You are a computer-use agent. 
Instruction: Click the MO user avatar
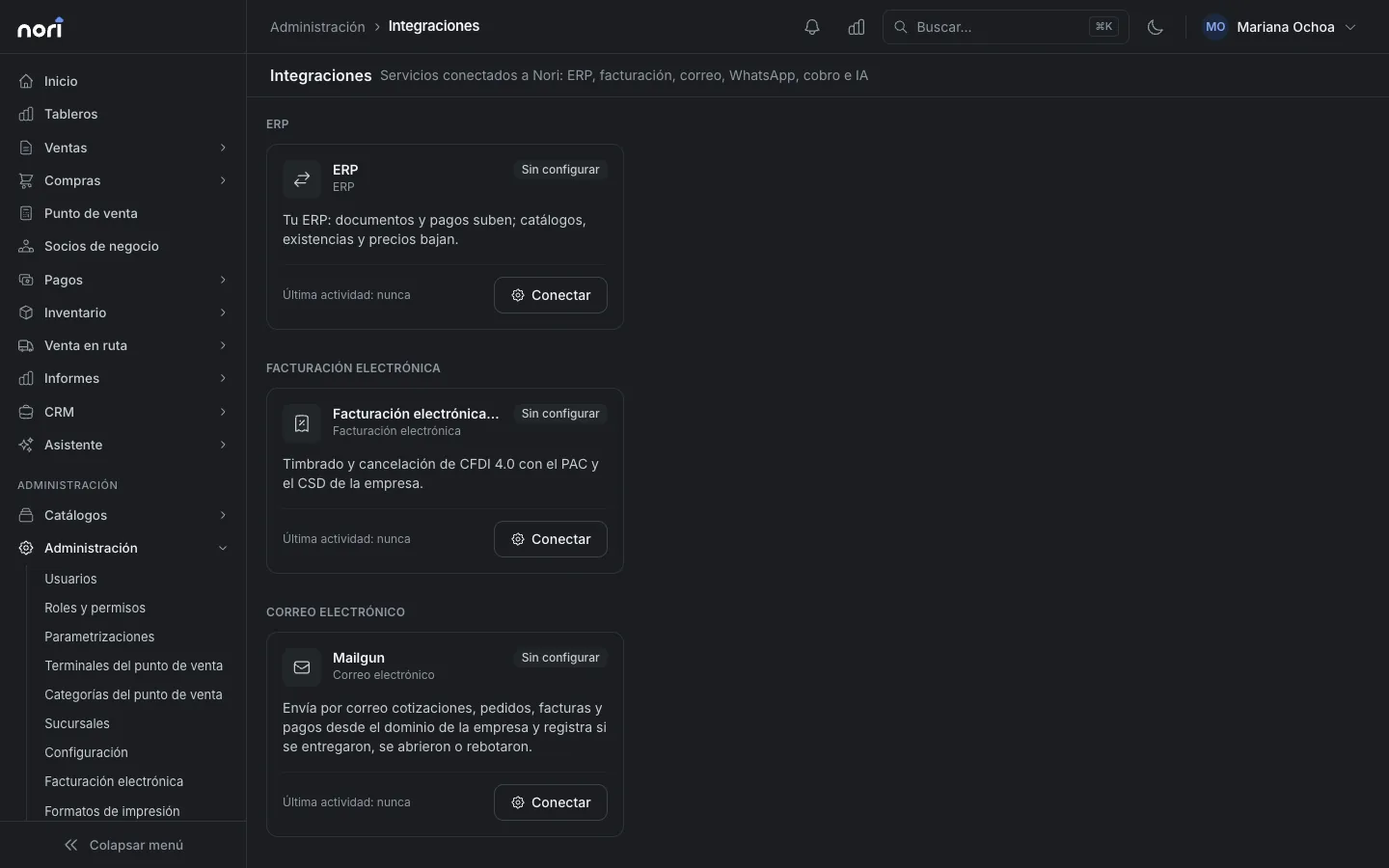1215,27
